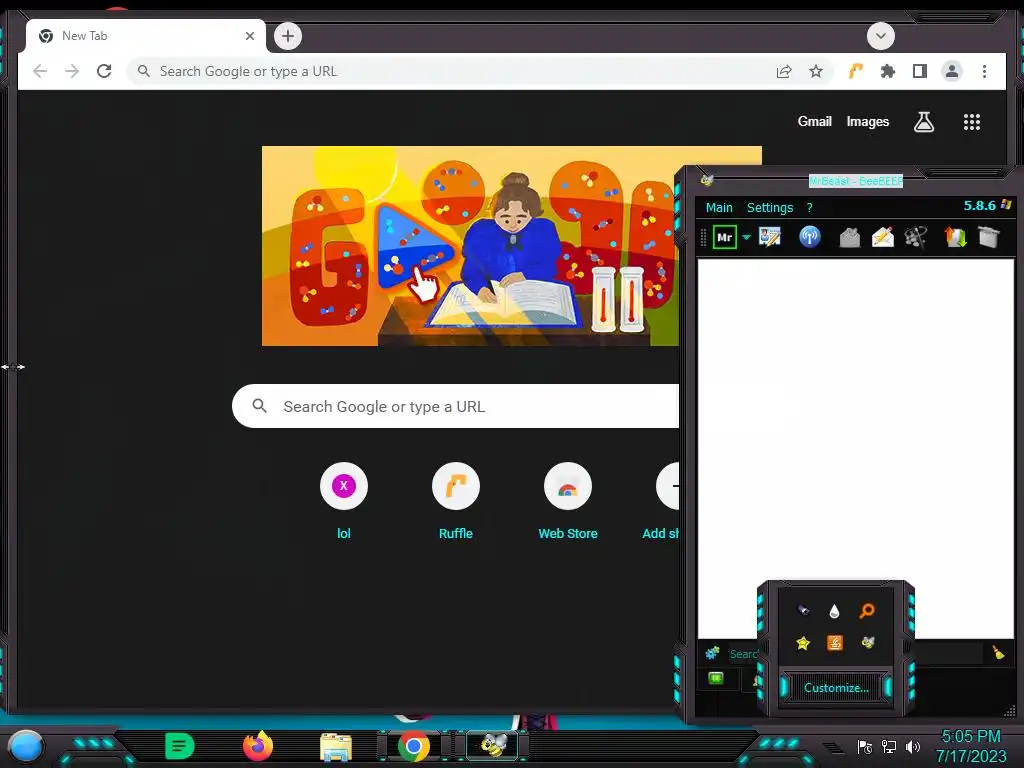Open the BeeBEEP edit profile icon

[769, 236]
